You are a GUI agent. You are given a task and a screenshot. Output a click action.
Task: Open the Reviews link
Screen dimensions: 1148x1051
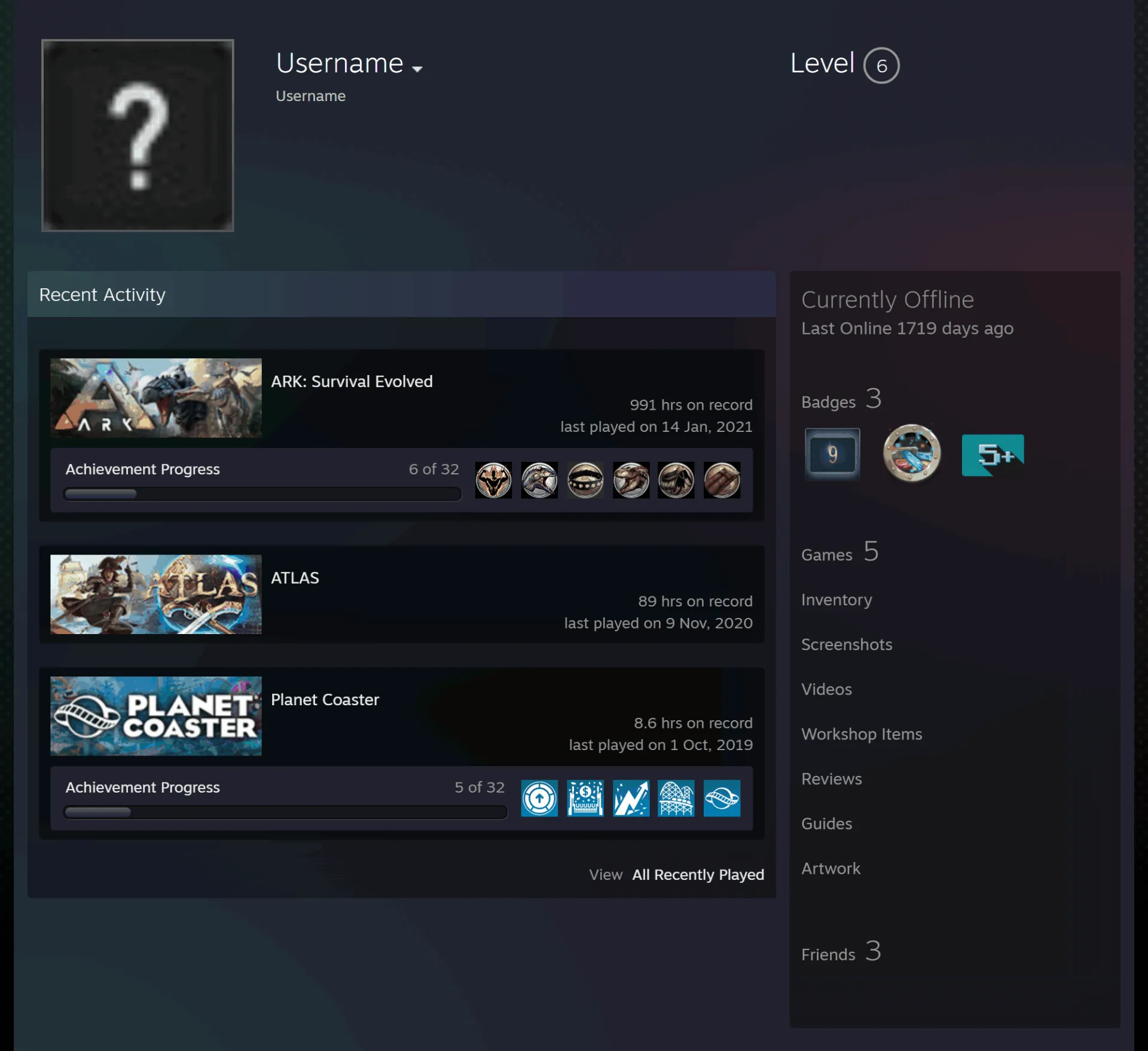pyautogui.click(x=832, y=779)
